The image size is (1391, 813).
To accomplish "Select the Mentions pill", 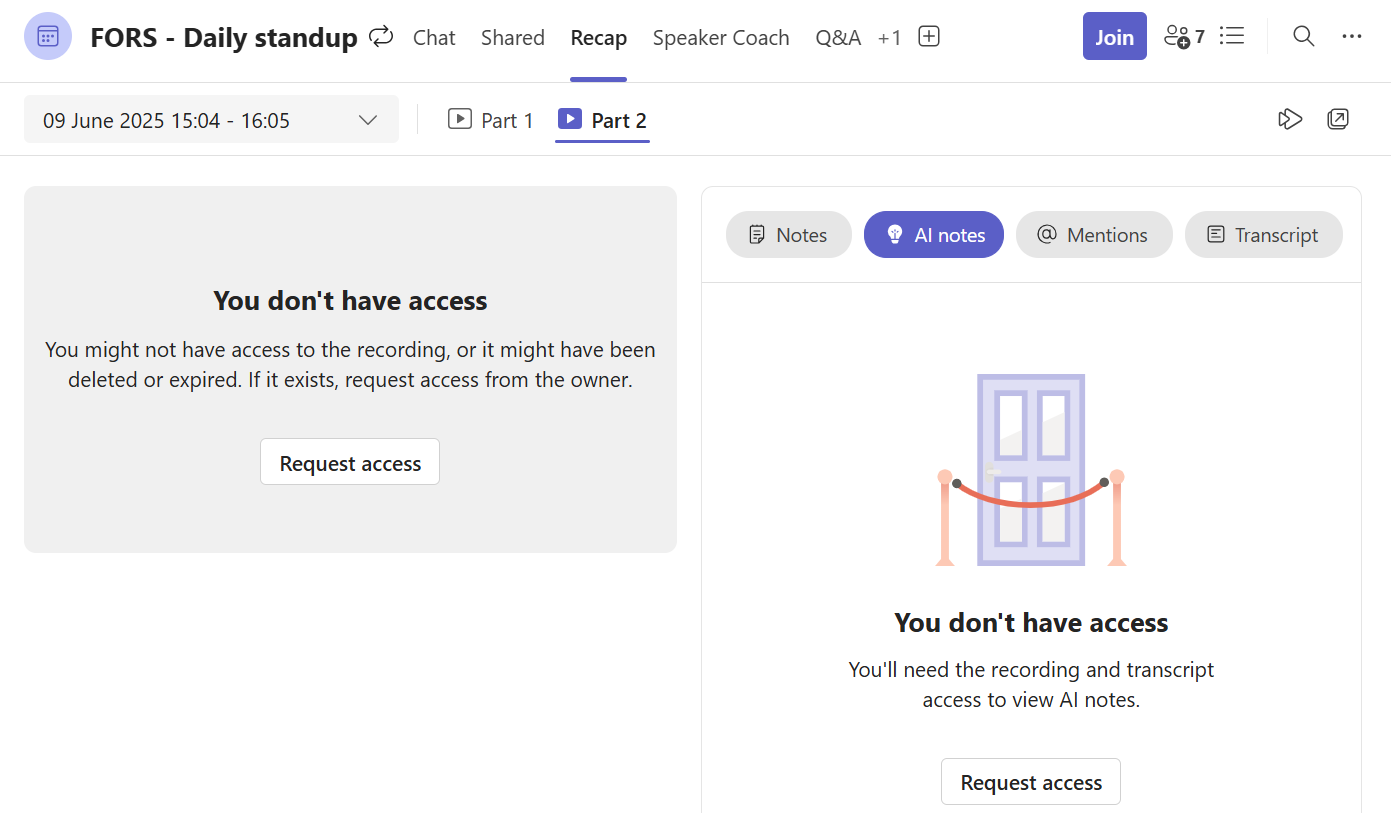I will click(x=1093, y=235).
